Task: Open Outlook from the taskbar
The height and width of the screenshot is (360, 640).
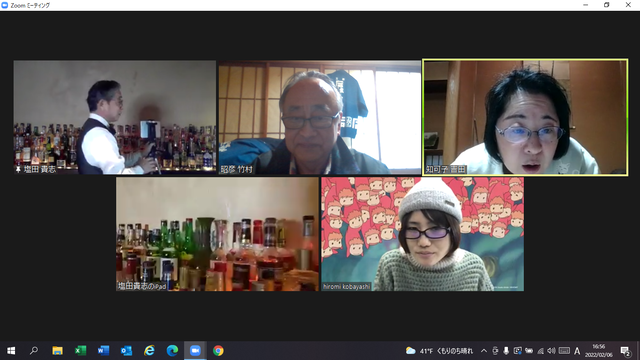Action: pos(126,351)
